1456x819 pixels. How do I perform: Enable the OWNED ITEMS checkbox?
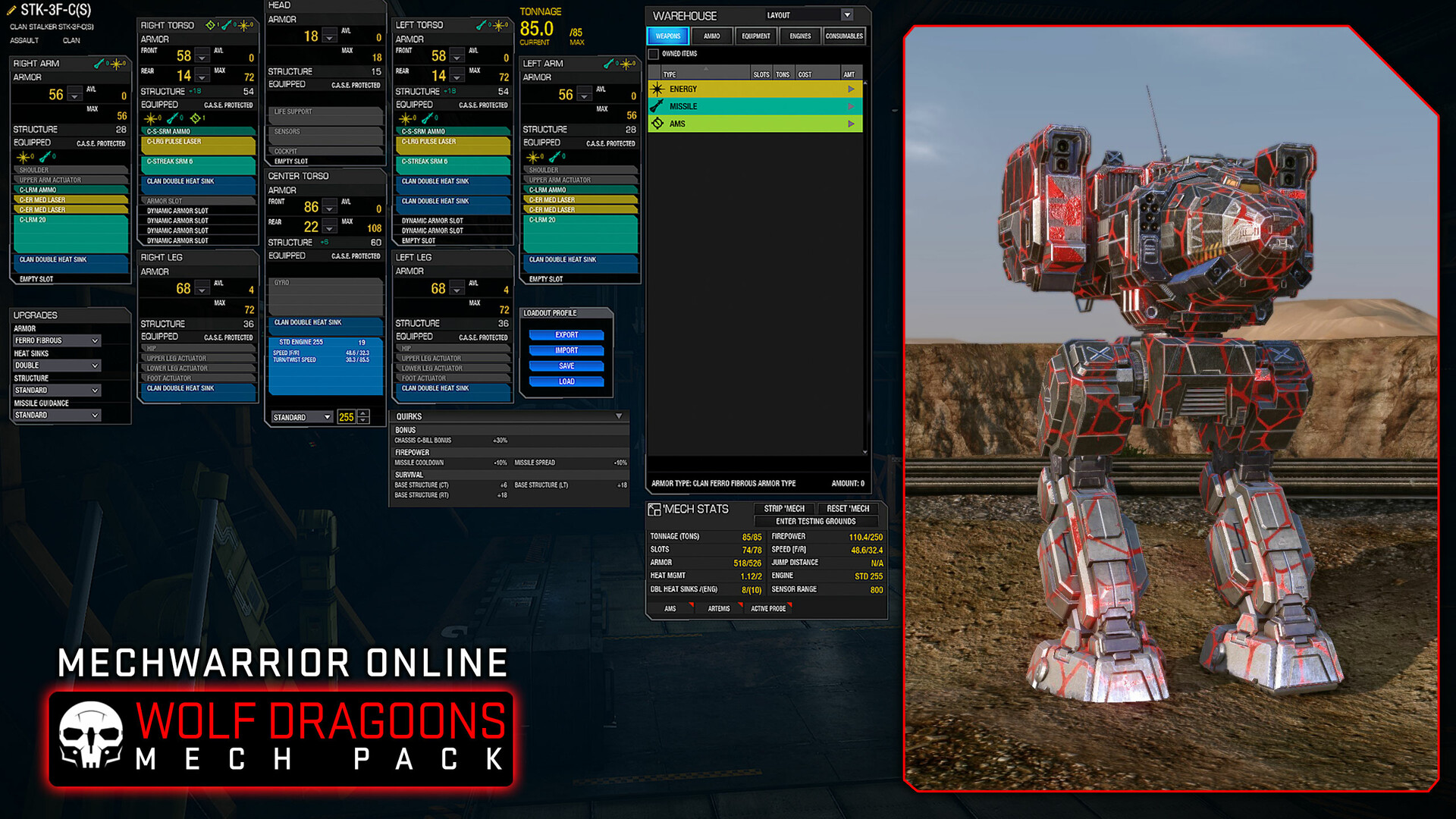(x=654, y=53)
